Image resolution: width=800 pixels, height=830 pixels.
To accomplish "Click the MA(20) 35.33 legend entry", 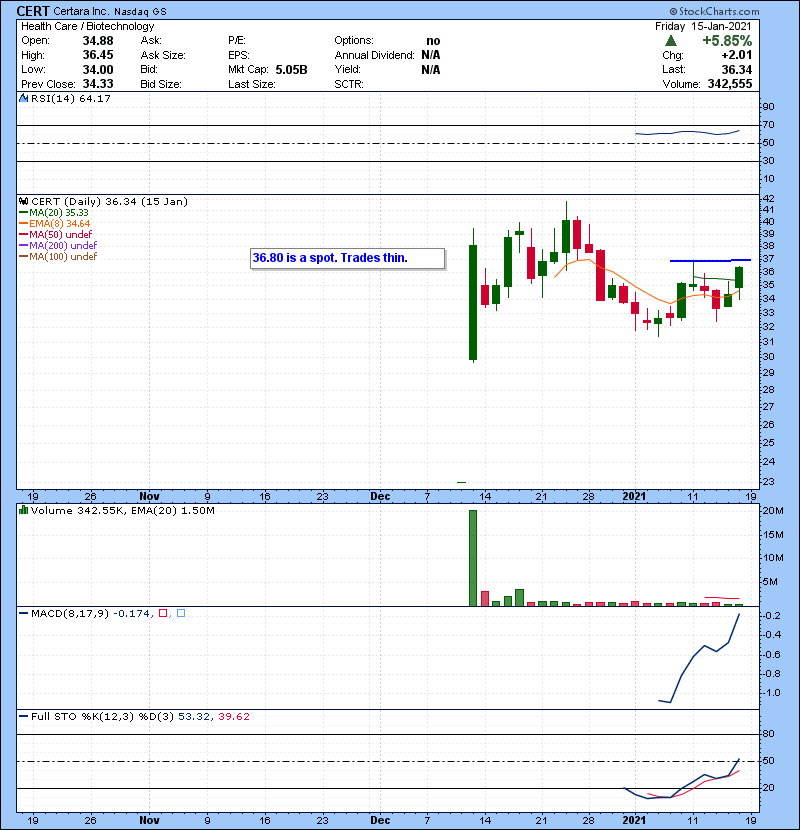I will 54,213.
